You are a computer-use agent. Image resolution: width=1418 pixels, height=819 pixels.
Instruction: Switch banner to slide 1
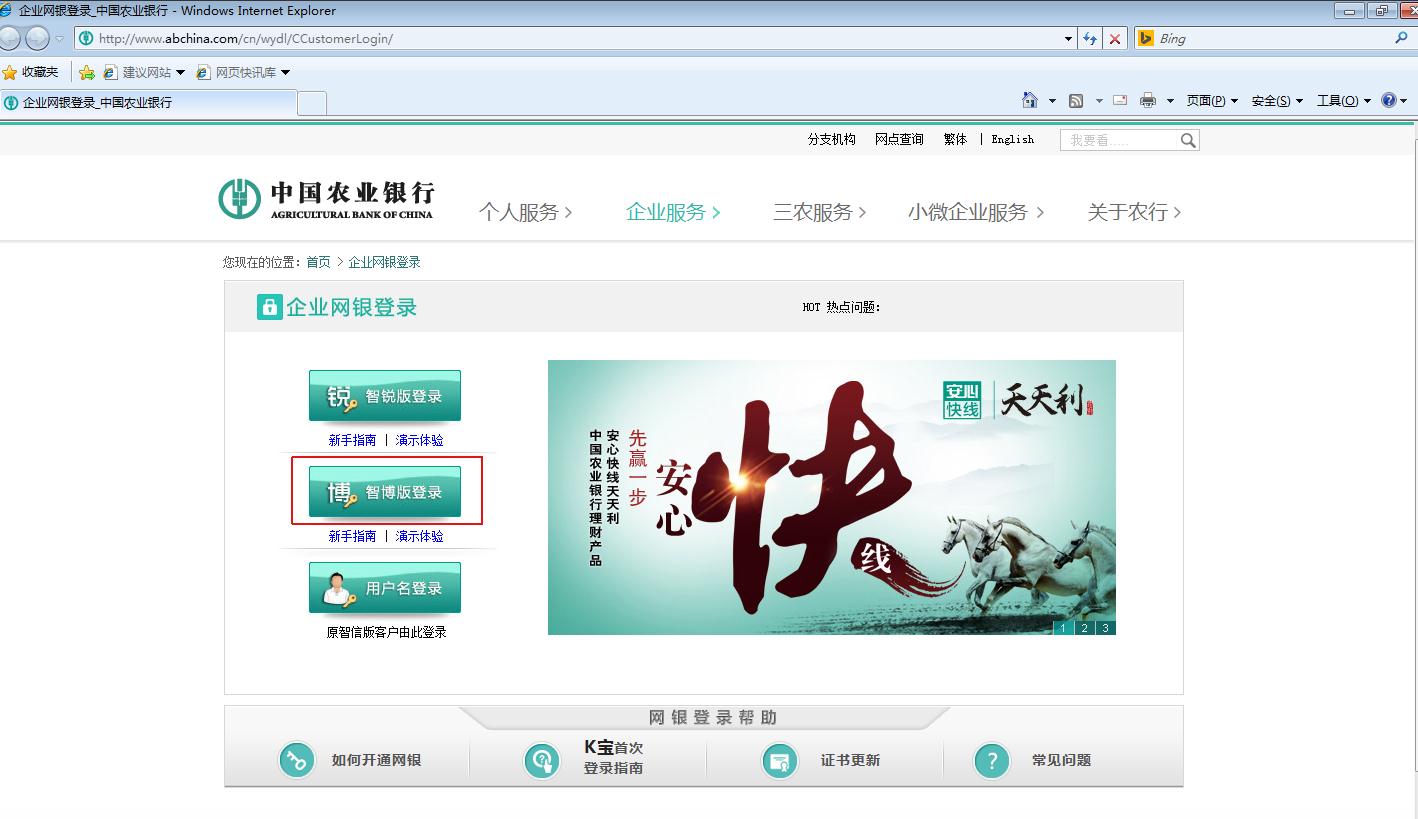coord(1062,628)
